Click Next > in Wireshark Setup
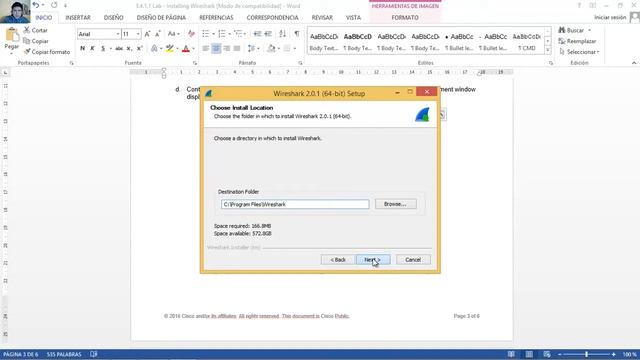This screenshot has height=360, width=640. point(373,260)
